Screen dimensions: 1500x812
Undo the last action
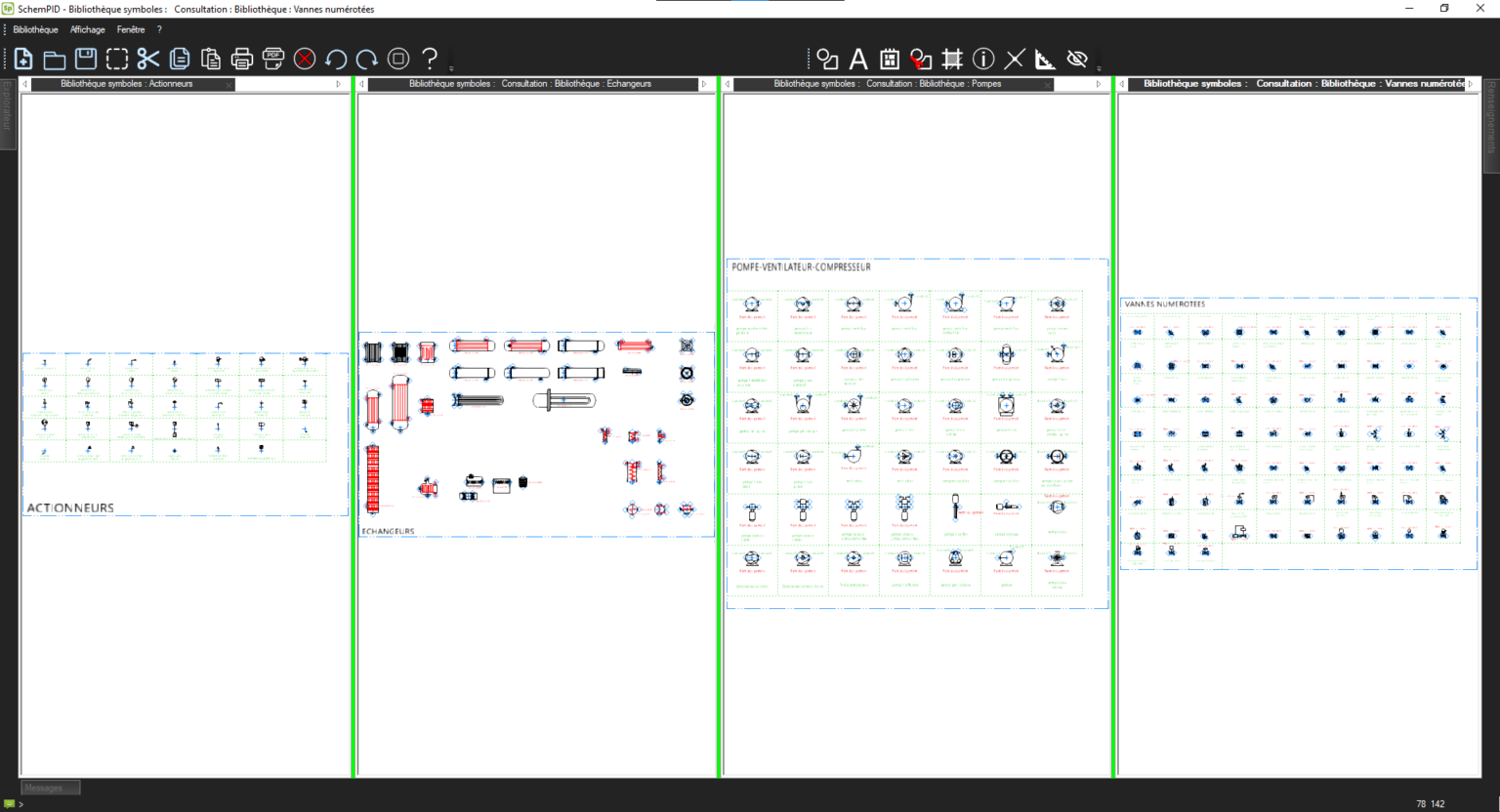(x=336, y=59)
